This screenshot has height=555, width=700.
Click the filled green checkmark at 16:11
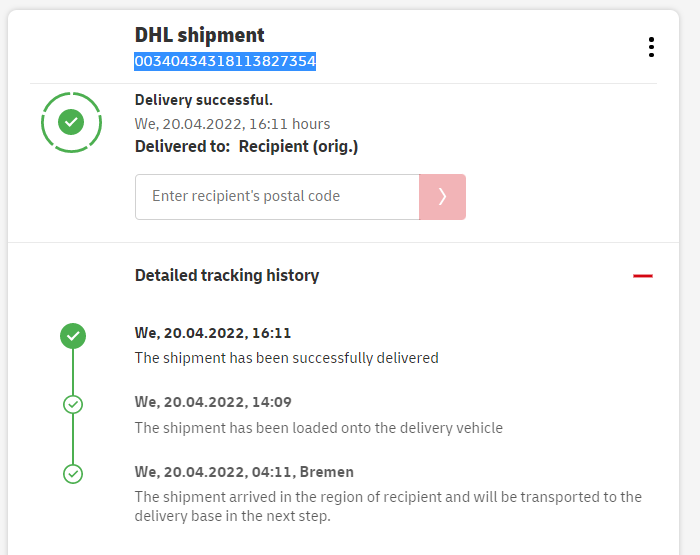[72, 336]
